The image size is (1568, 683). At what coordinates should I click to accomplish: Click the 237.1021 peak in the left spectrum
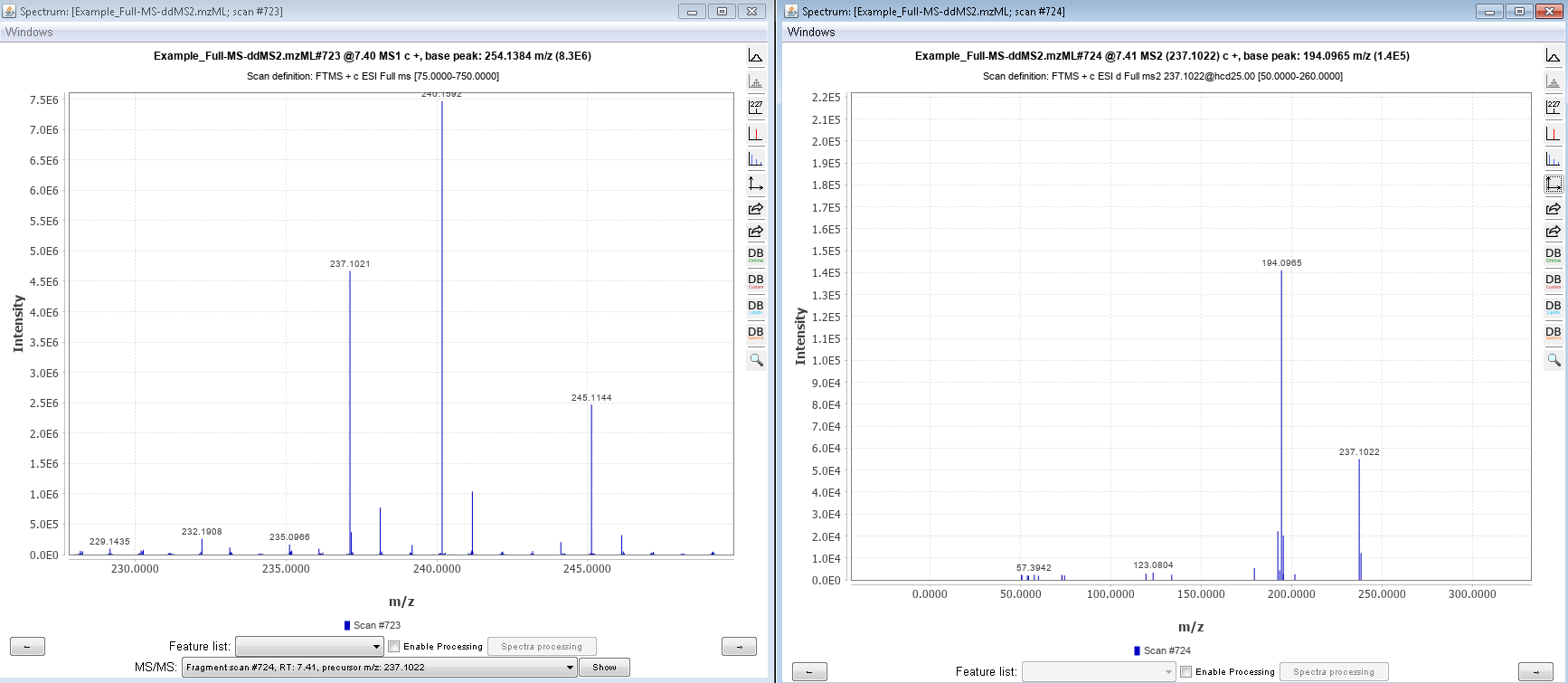(350, 407)
